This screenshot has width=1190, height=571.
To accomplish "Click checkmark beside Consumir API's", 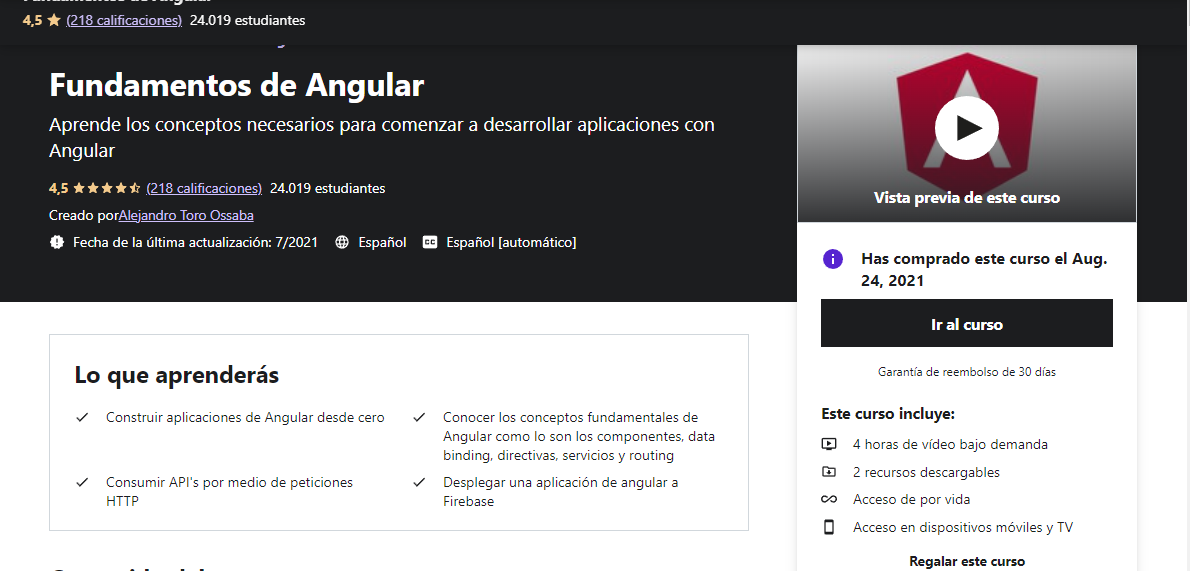I will click(82, 482).
